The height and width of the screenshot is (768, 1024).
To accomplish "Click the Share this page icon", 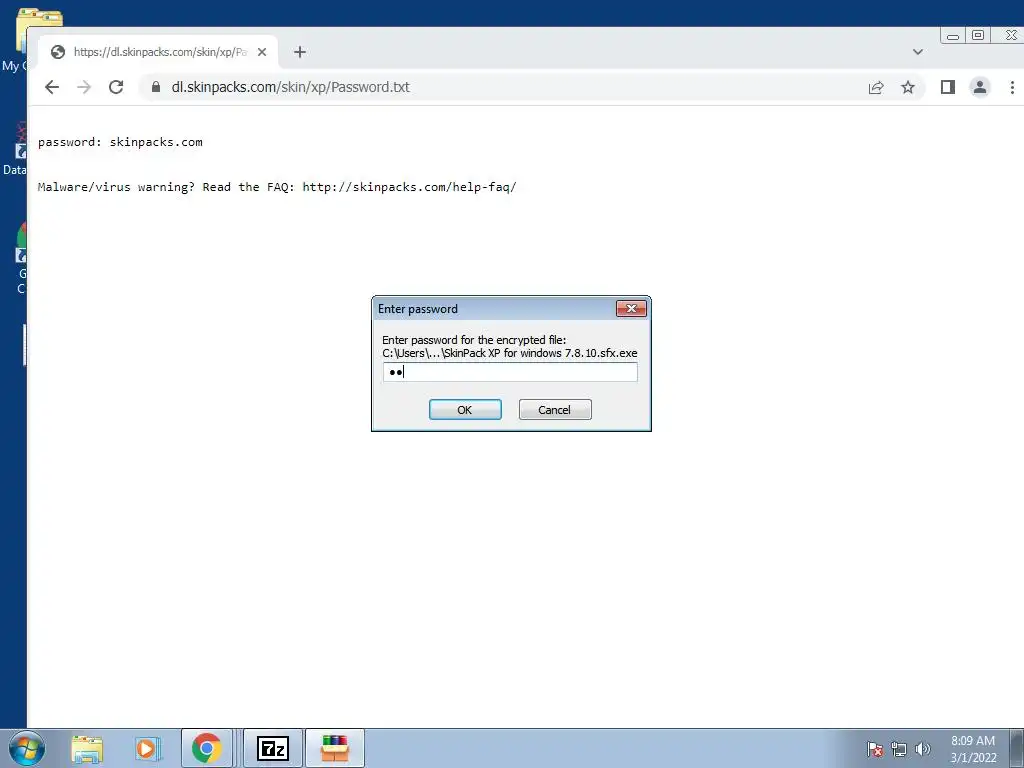I will (876, 88).
